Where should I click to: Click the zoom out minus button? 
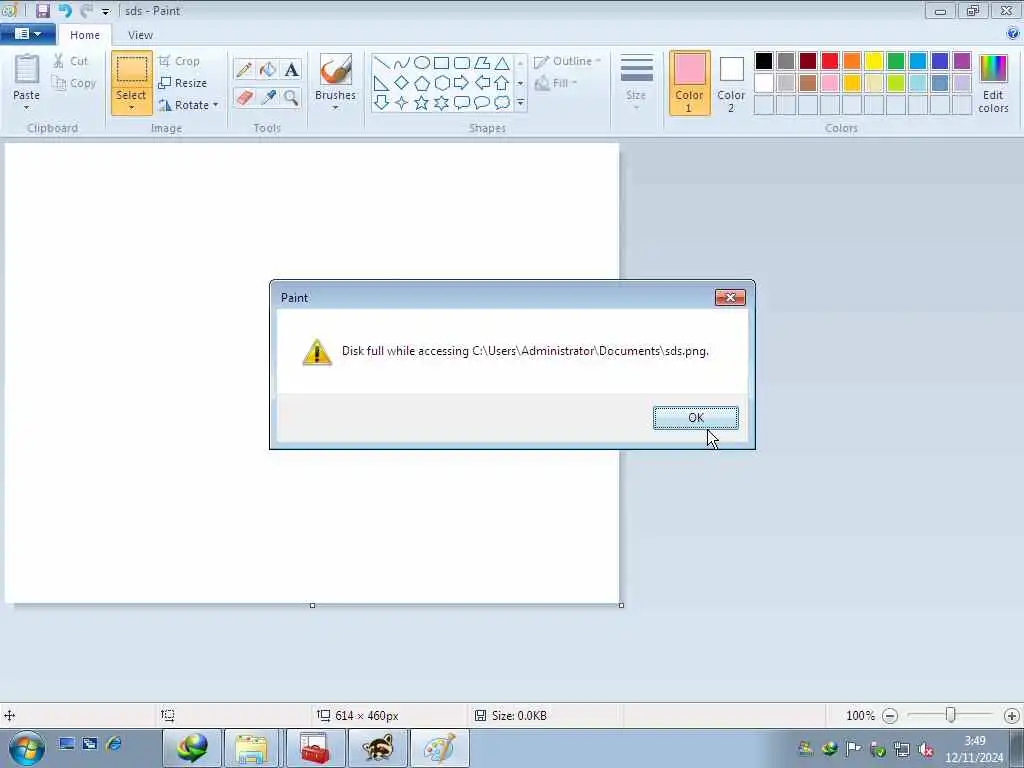point(889,716)
